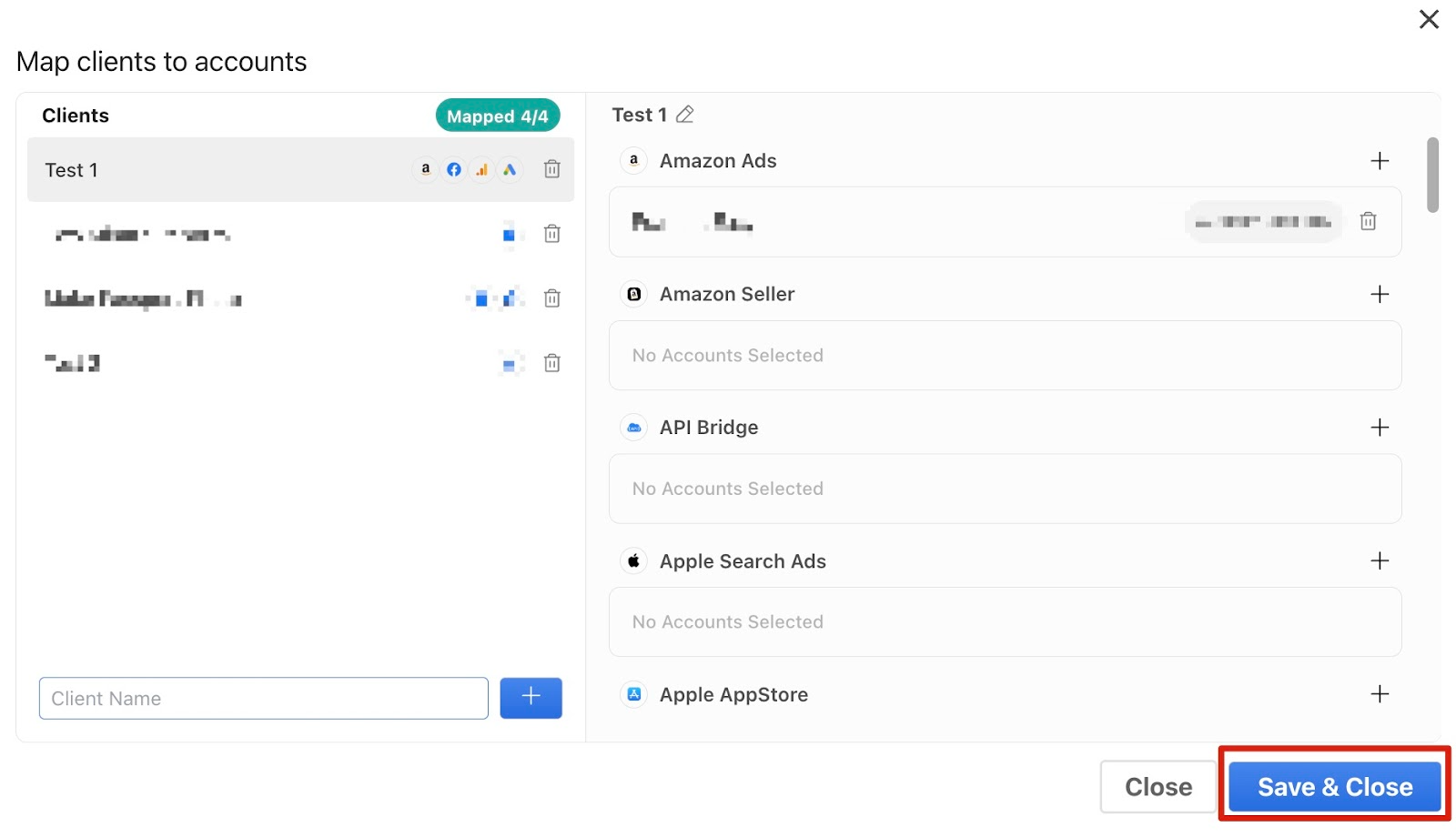1456x837 pixels.
Task: Add an API Bridge account
Action: pyautogui.click(x=1380, y=428)
